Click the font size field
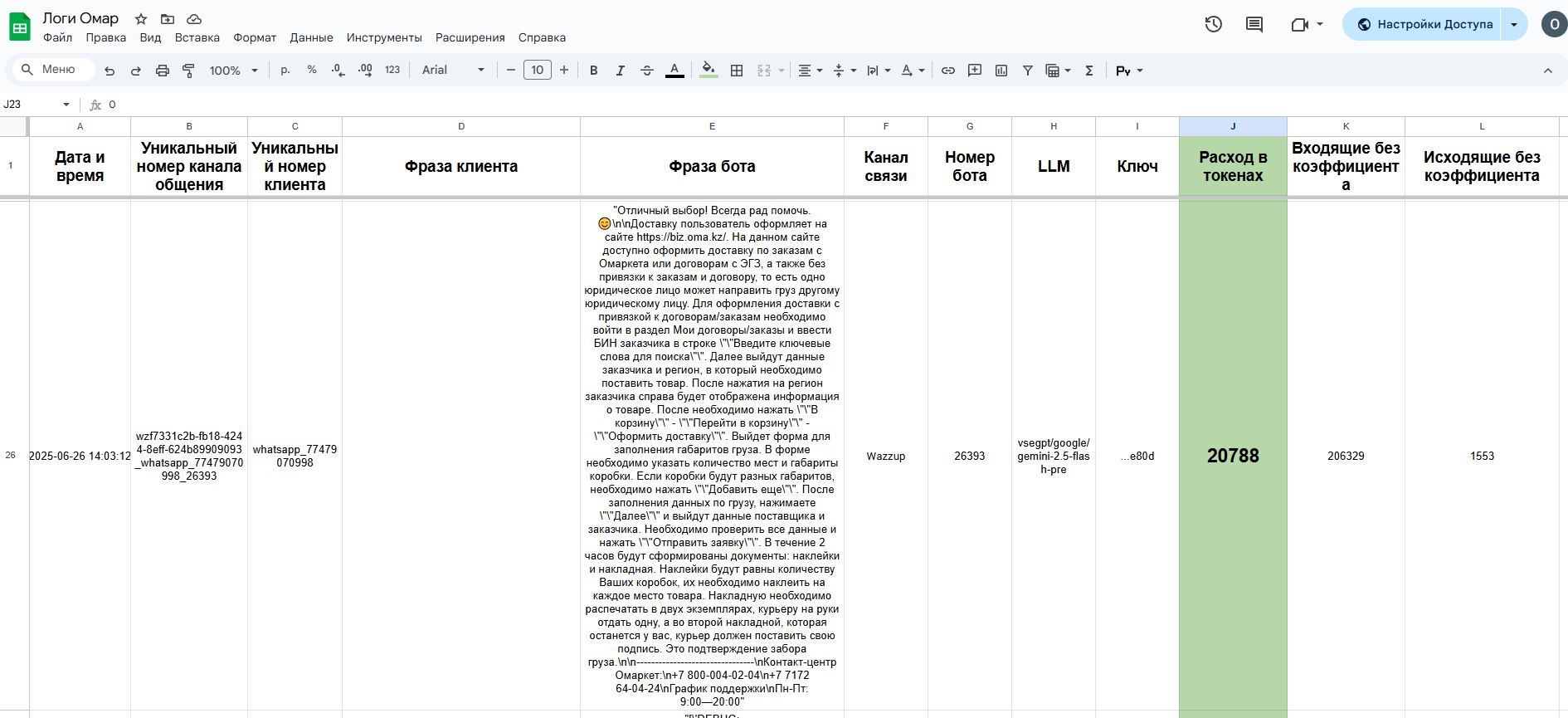 pyautogui.click(x=538, y=71)
